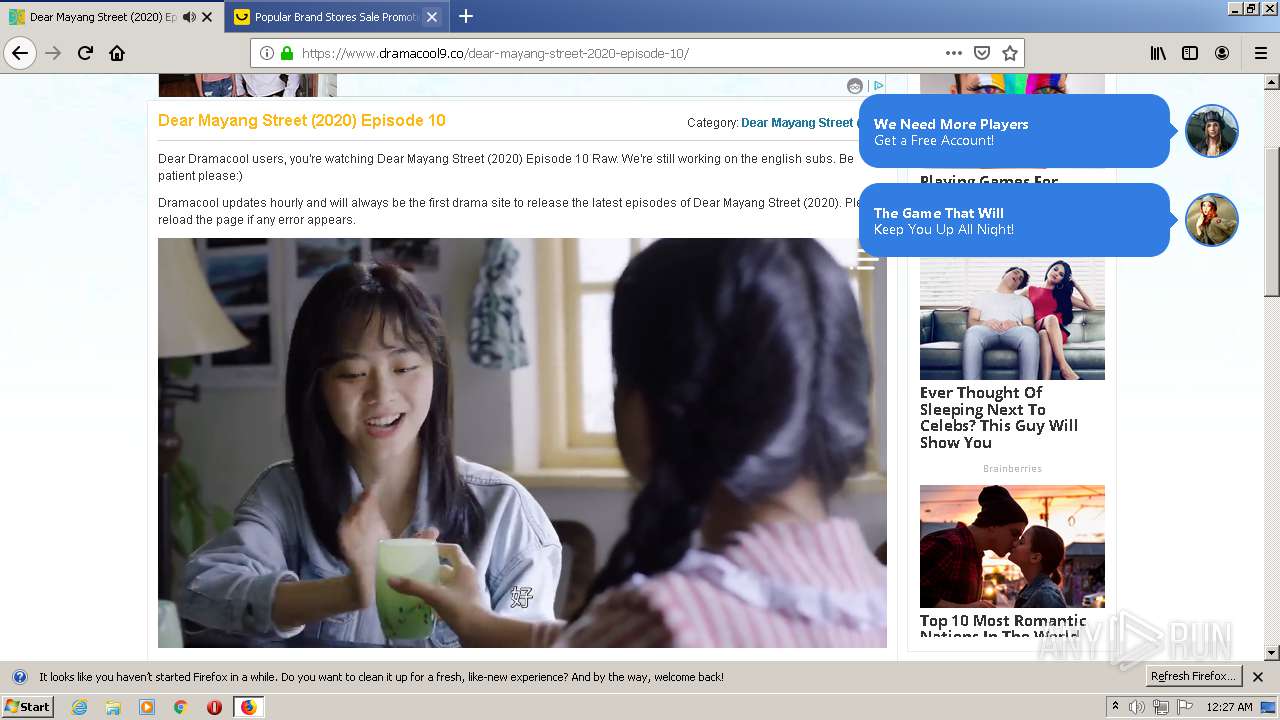Open 'Top 10 Most Romantic' article link
The height and width of the screenshot is (720, 1280).
pyautogui.click(x=1003, y=627)
